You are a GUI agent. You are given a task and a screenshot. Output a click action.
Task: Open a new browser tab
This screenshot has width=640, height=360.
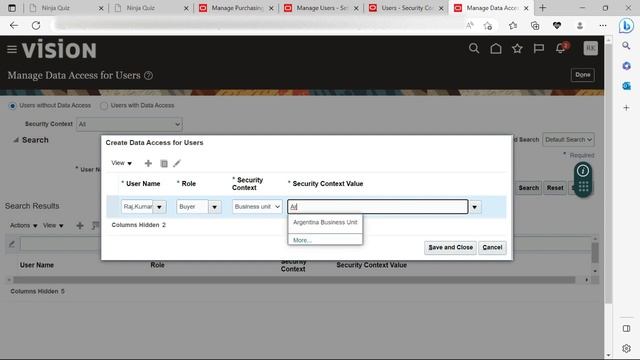542,8
